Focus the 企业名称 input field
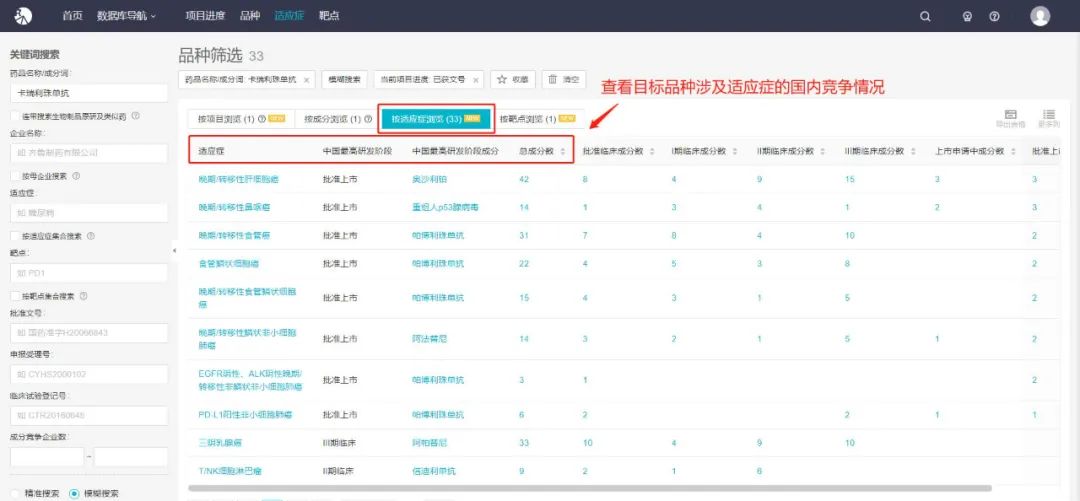Viewport: 1080px width, 501px height. pos(89,153)
